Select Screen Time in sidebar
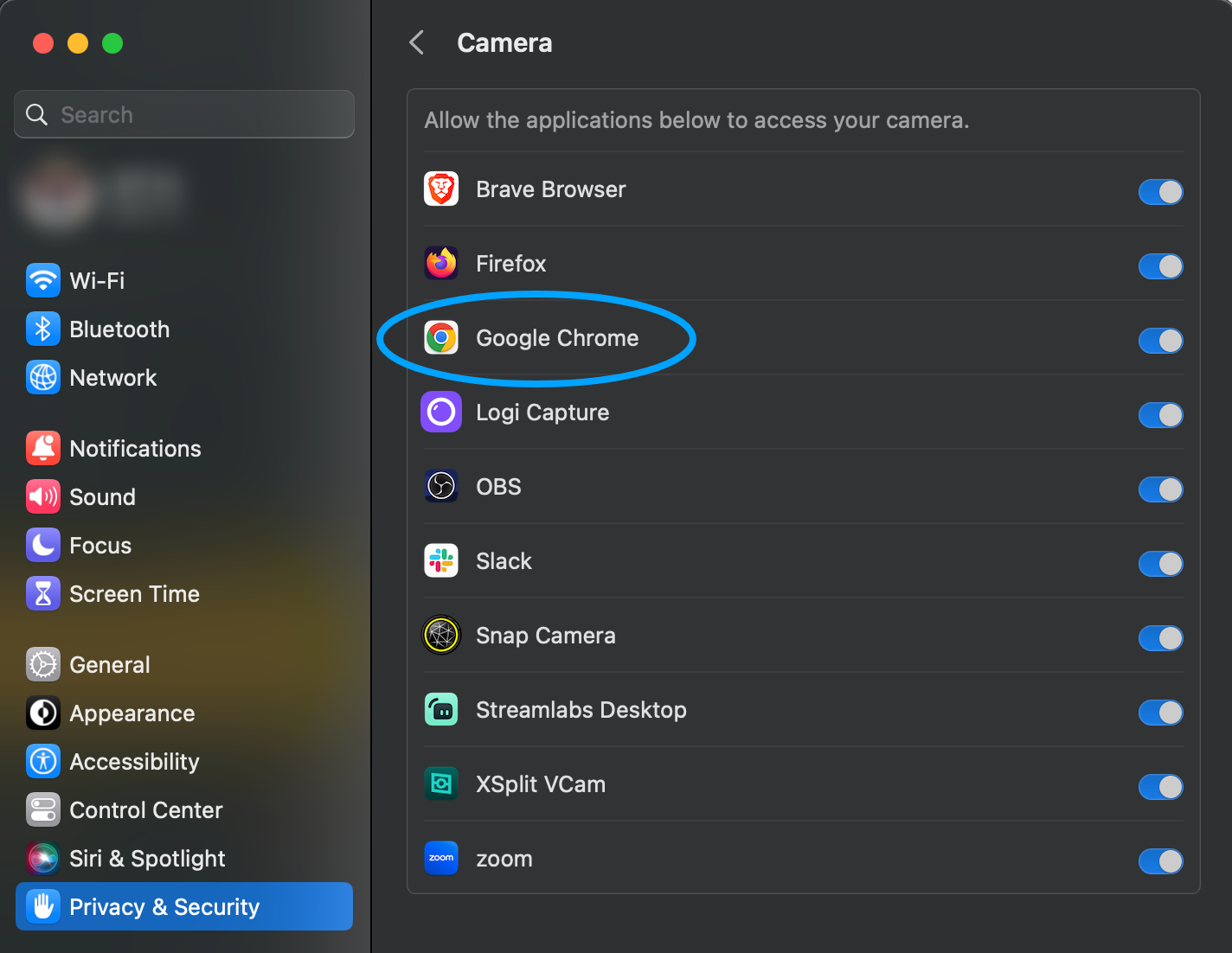This screenshot has width=1232, height=953. point(184,593)
